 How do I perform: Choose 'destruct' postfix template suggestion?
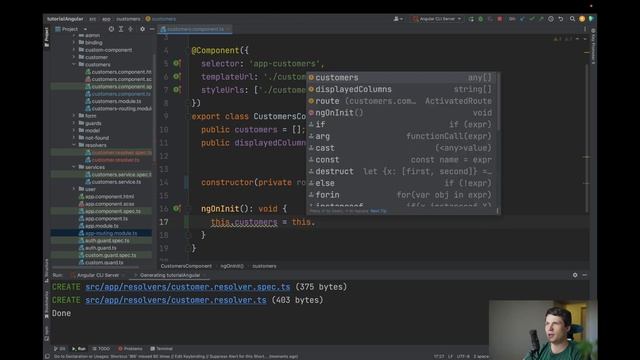[403, 171]
